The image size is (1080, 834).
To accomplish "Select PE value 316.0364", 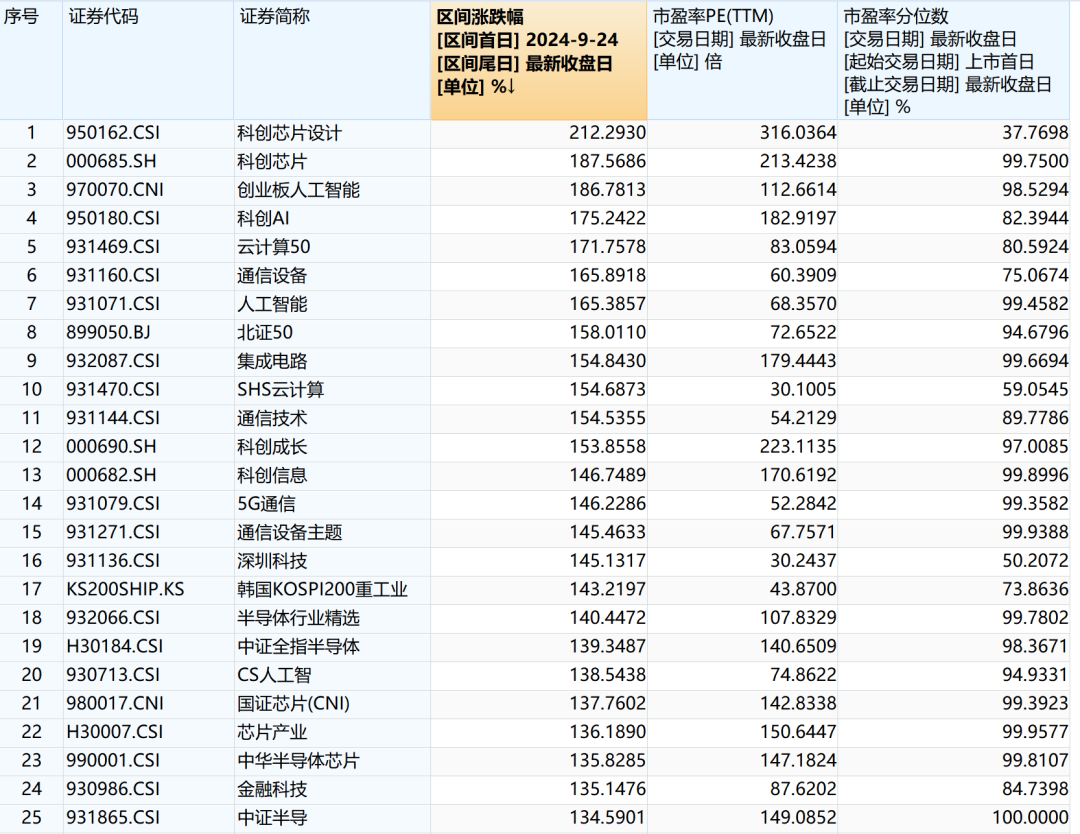I will click(x=798, y=132).
